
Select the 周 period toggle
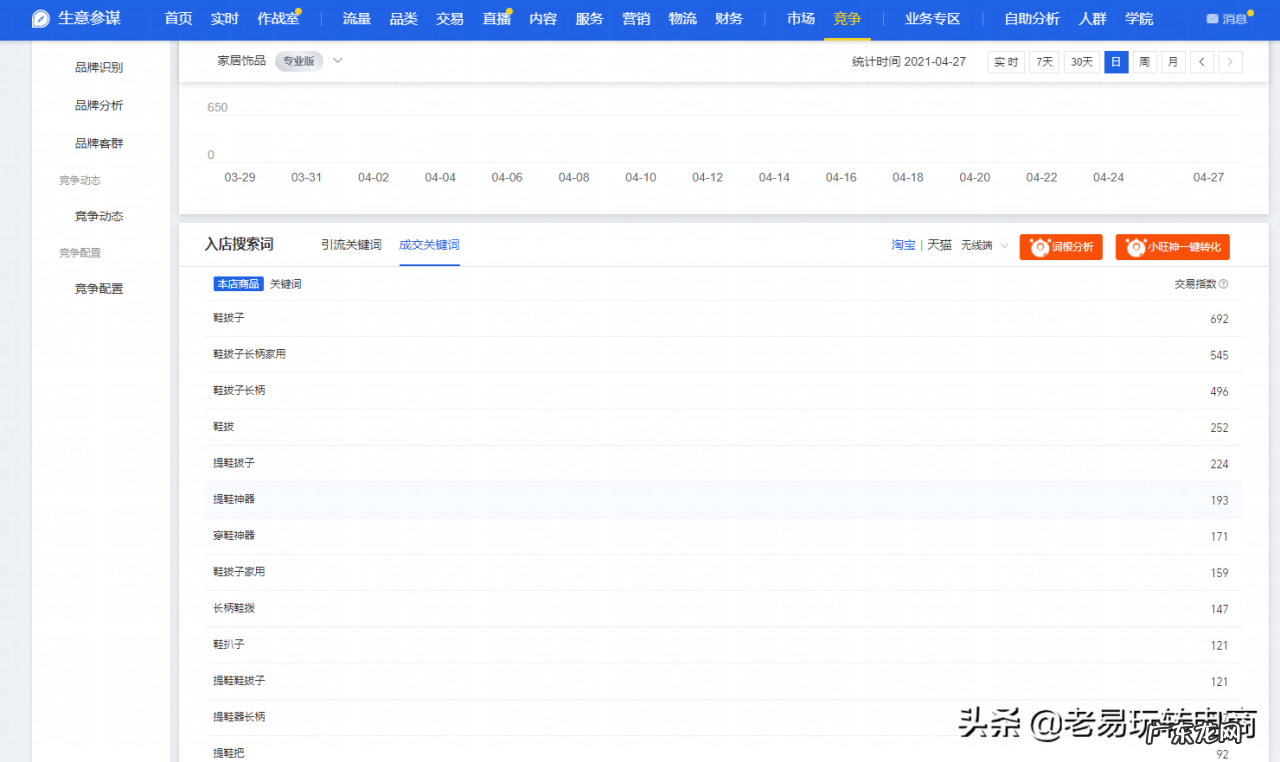[x=1143, y=61]
